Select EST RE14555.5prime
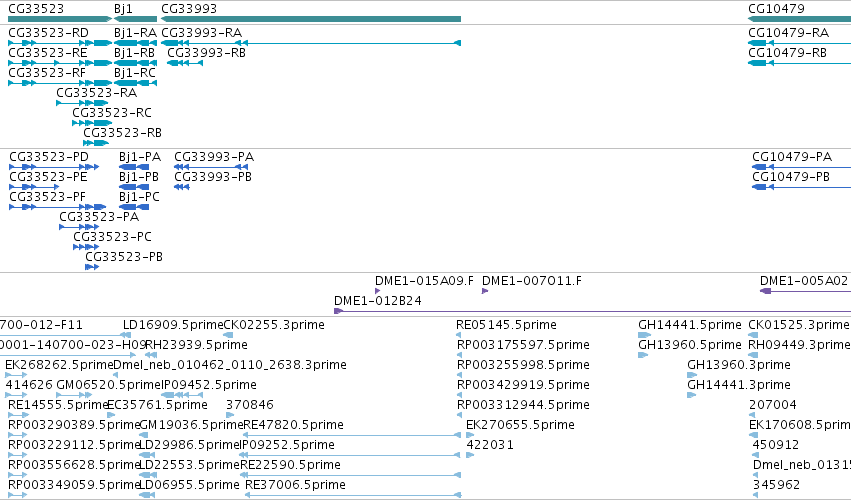The image size is (851, 500). pos(18,415)
